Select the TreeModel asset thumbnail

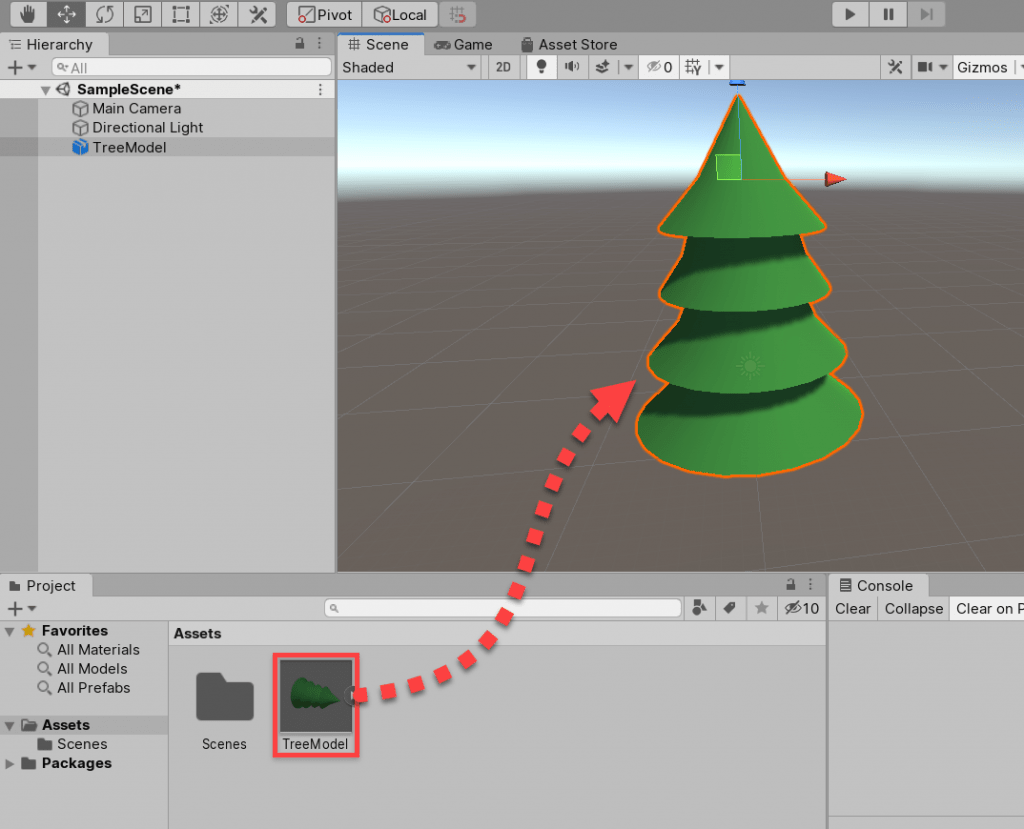(x=315, y=692)
